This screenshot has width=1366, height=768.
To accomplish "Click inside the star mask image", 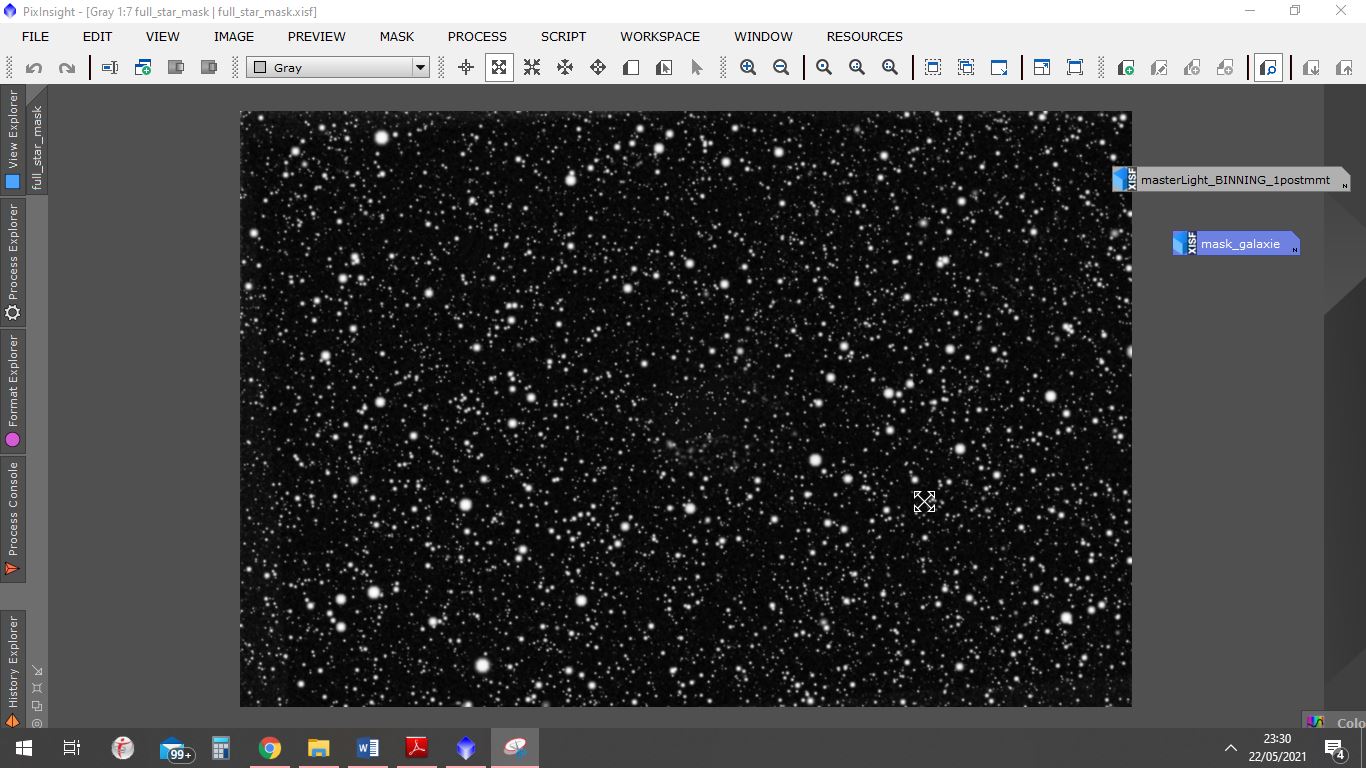I will pos(686,408).
